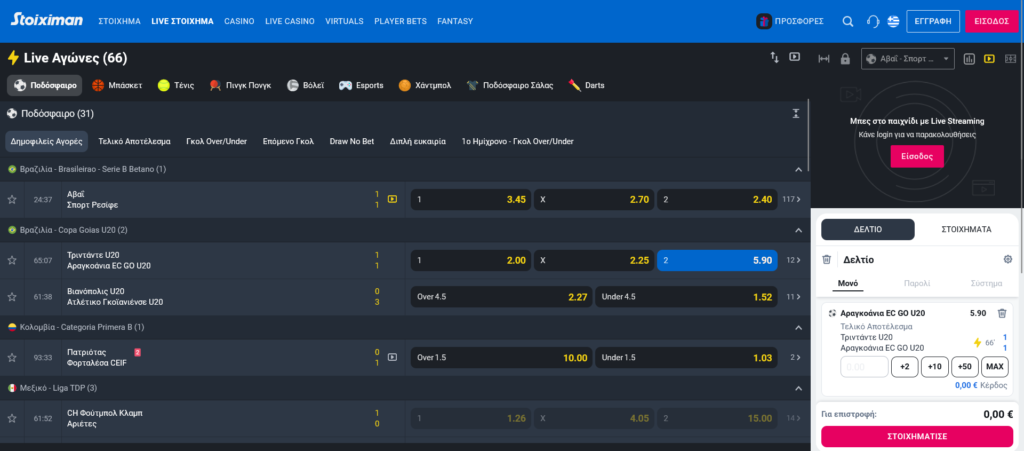
Task: Set stake with MAX button
Action: coord(995,367)
